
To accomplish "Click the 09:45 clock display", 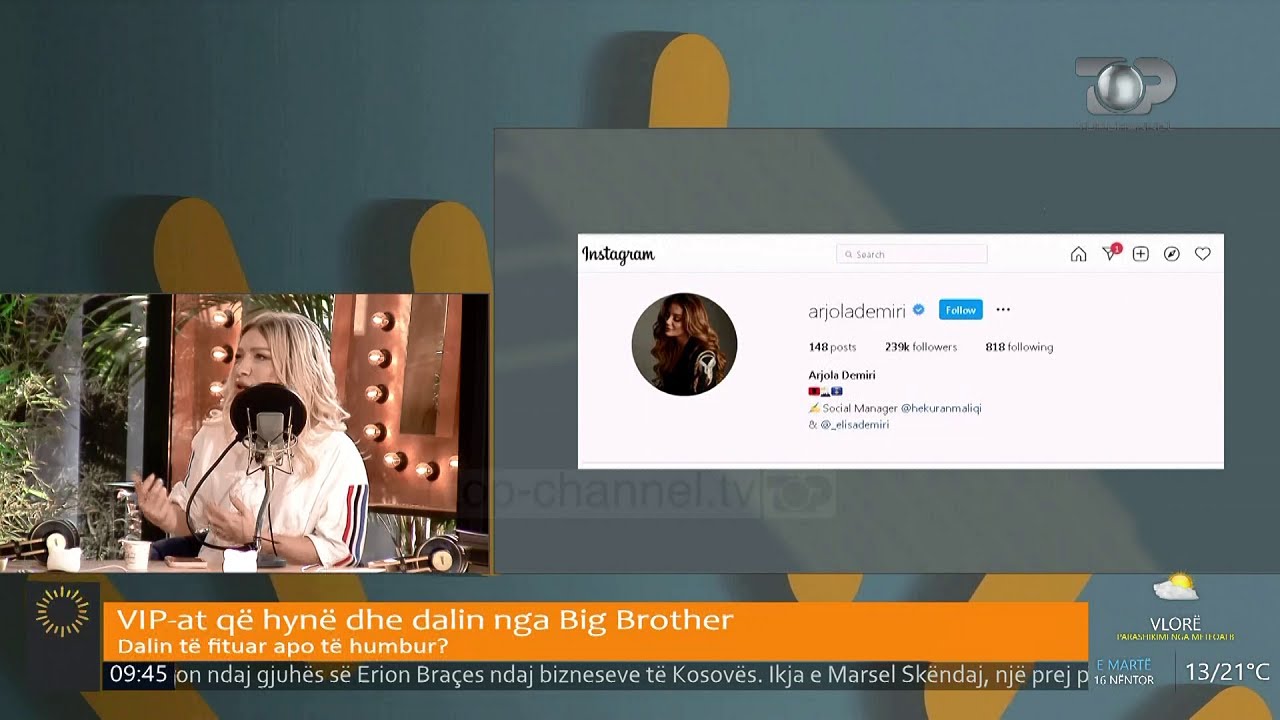I will pyautogui.click(x=138, y=675).
